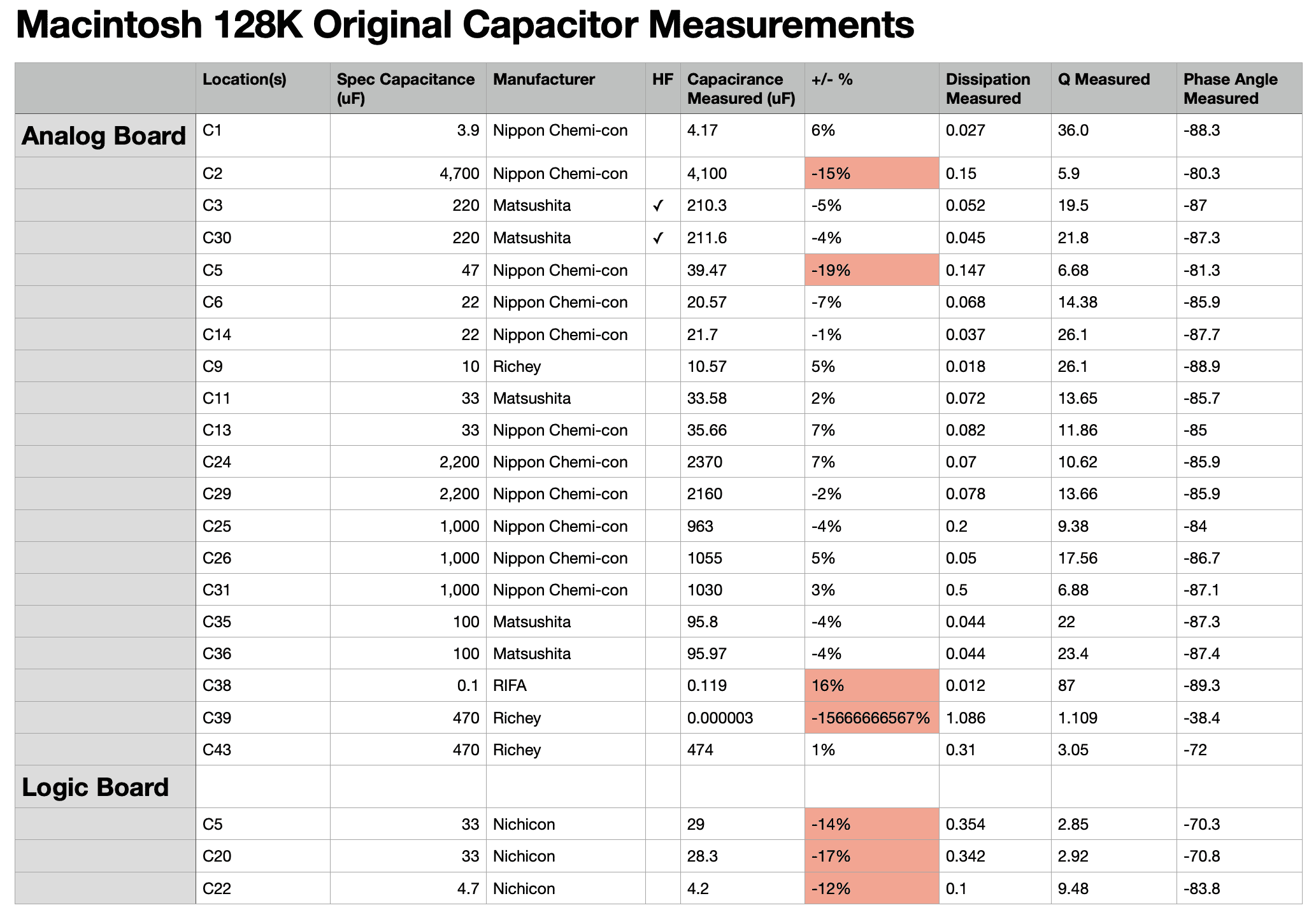Click the 4,700 spec capacitance cell
Image resolution: width=1316 pixels, height=917 pixels.
(408, 173)
